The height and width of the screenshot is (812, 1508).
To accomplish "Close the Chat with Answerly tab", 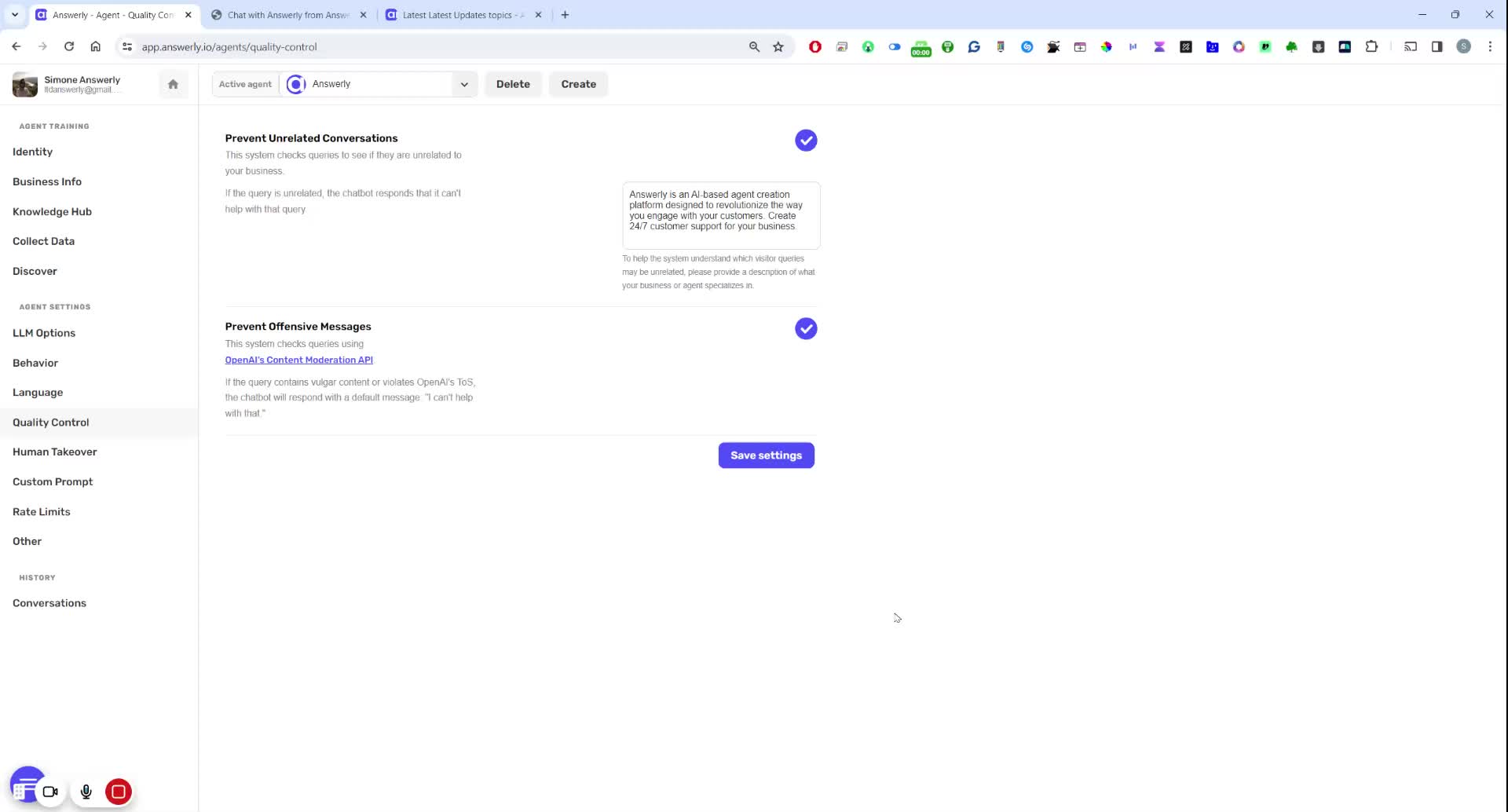I will click(363, 15).
